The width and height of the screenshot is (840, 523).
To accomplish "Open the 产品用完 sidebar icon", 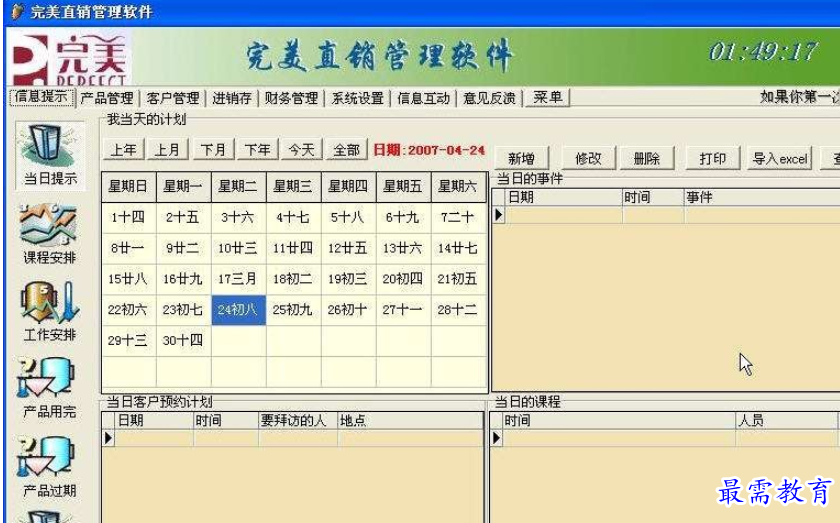I will (x=49, y=388).
